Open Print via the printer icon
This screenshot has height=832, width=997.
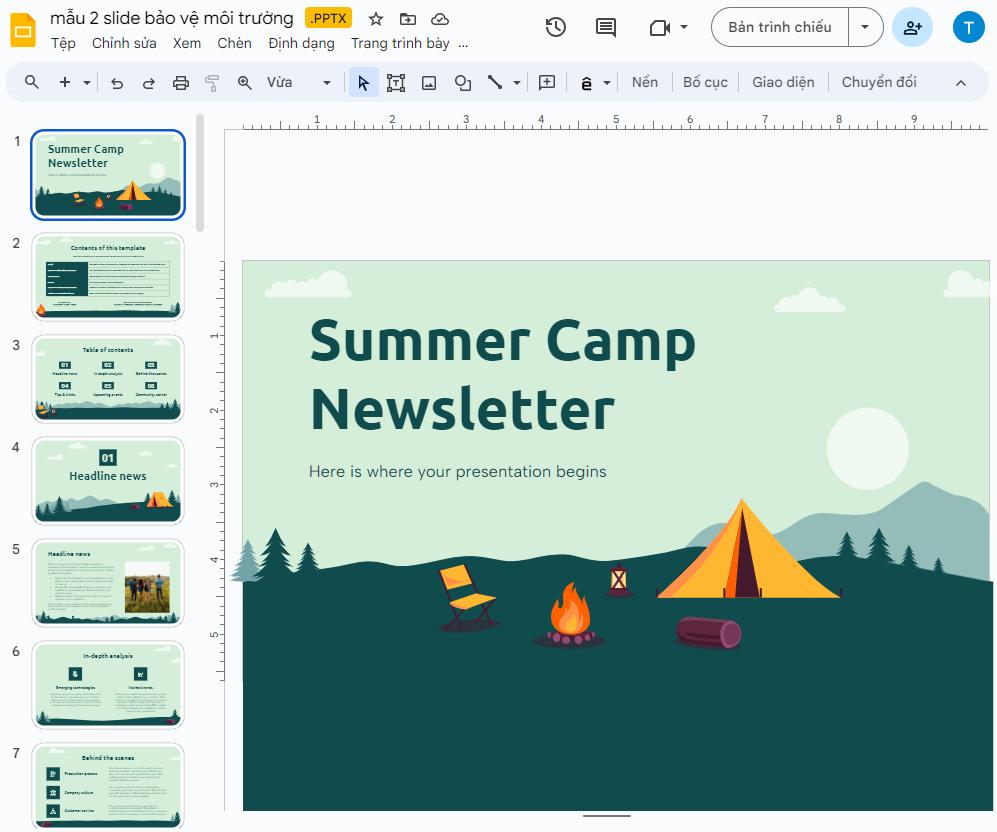(180, 82)
